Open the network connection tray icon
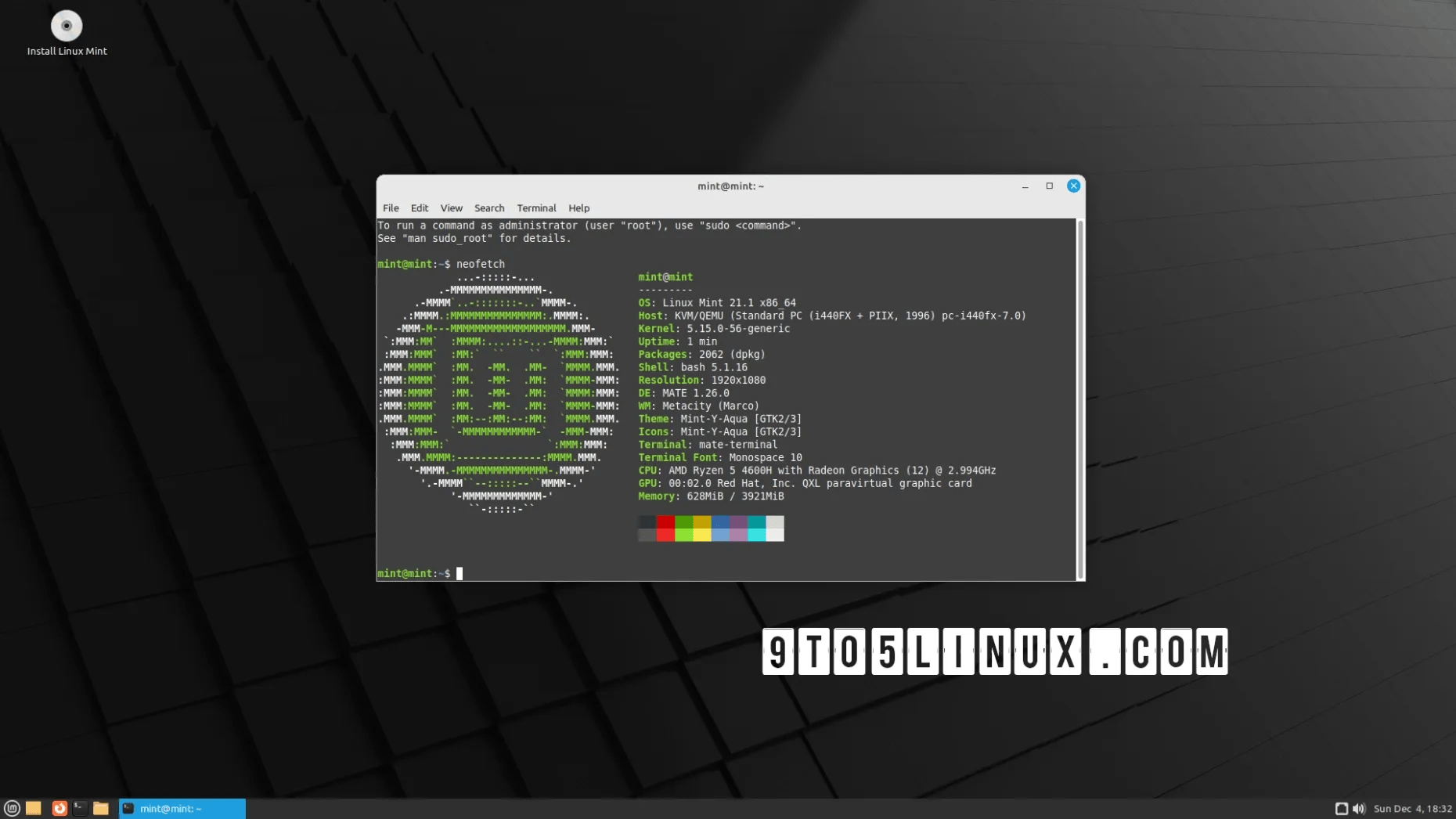 click(x=1341, y=808)
